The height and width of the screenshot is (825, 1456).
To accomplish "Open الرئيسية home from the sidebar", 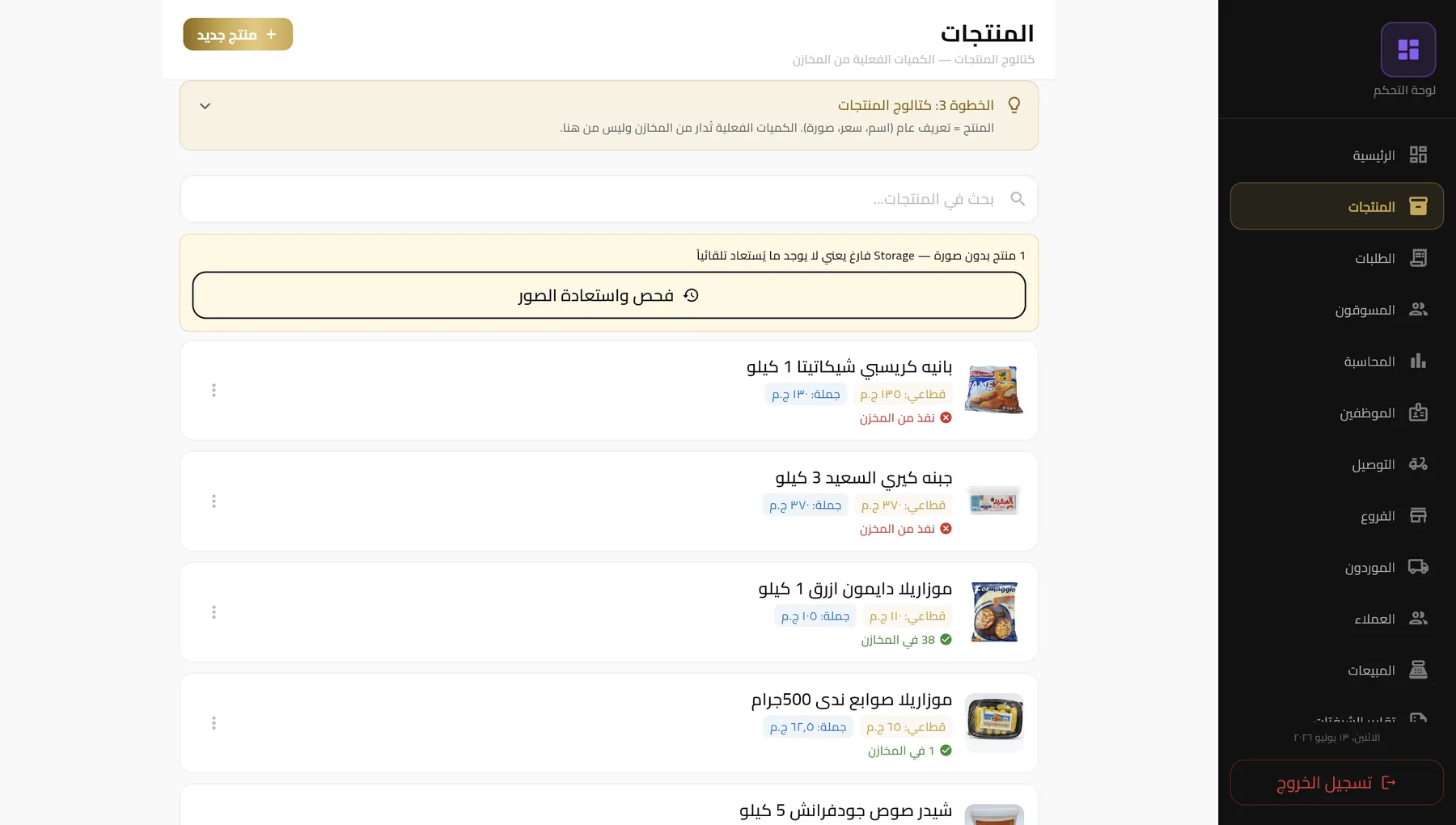I will point(1337,155).
